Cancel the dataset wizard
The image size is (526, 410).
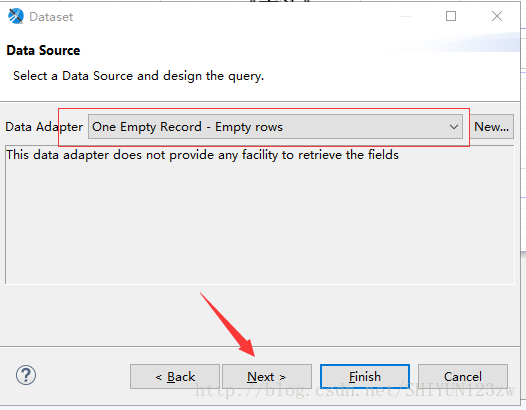coord(463,376)
